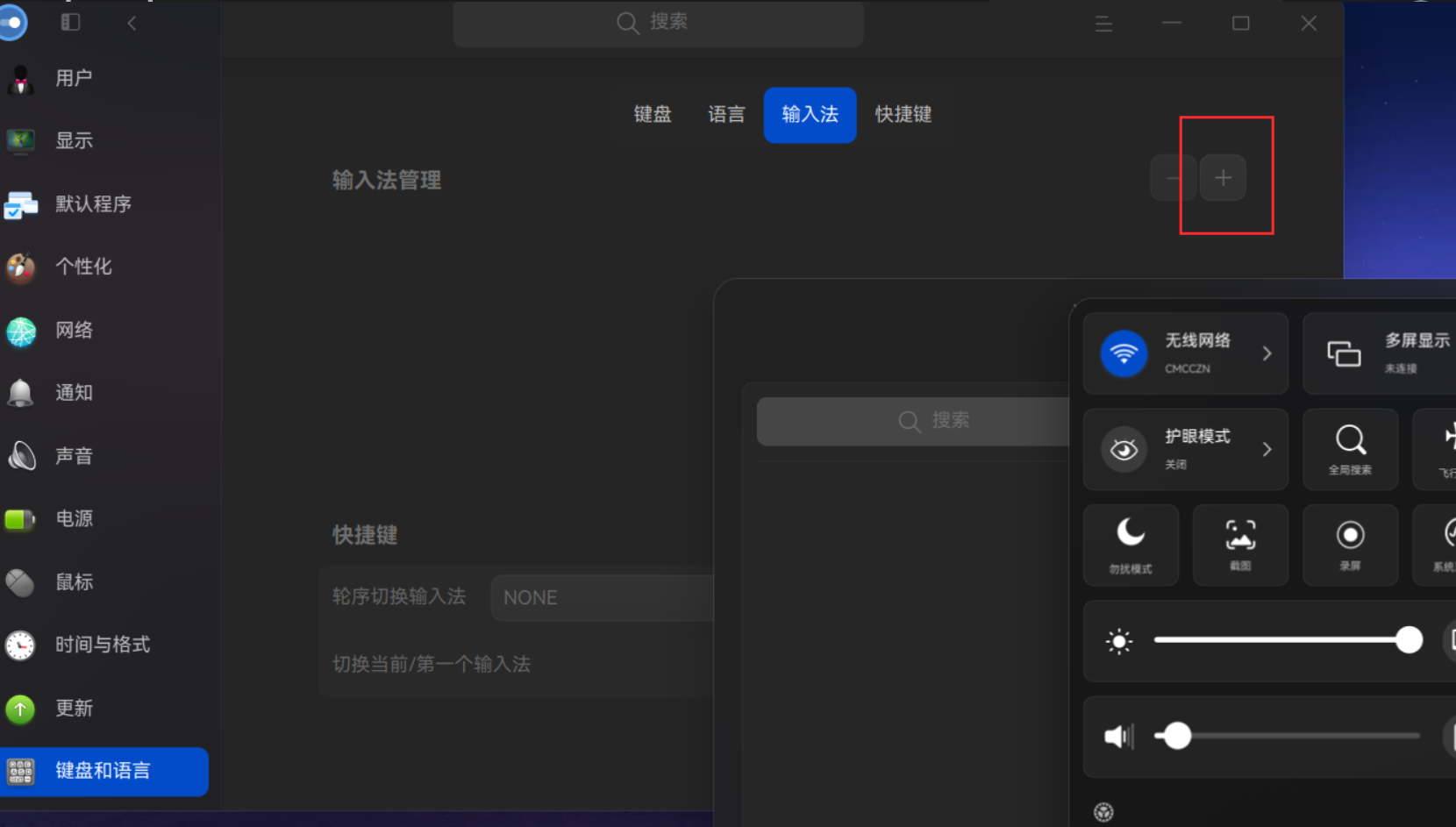Click the minus button to remove input method
Screen dimensions: 1456x827
(1174, 178)
